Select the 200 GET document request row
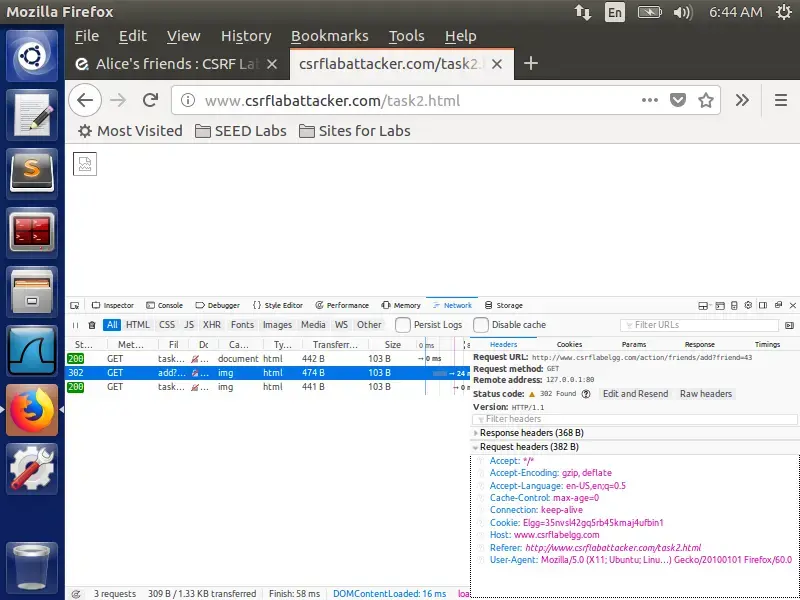The image size is (800, 600). point(268,359)
